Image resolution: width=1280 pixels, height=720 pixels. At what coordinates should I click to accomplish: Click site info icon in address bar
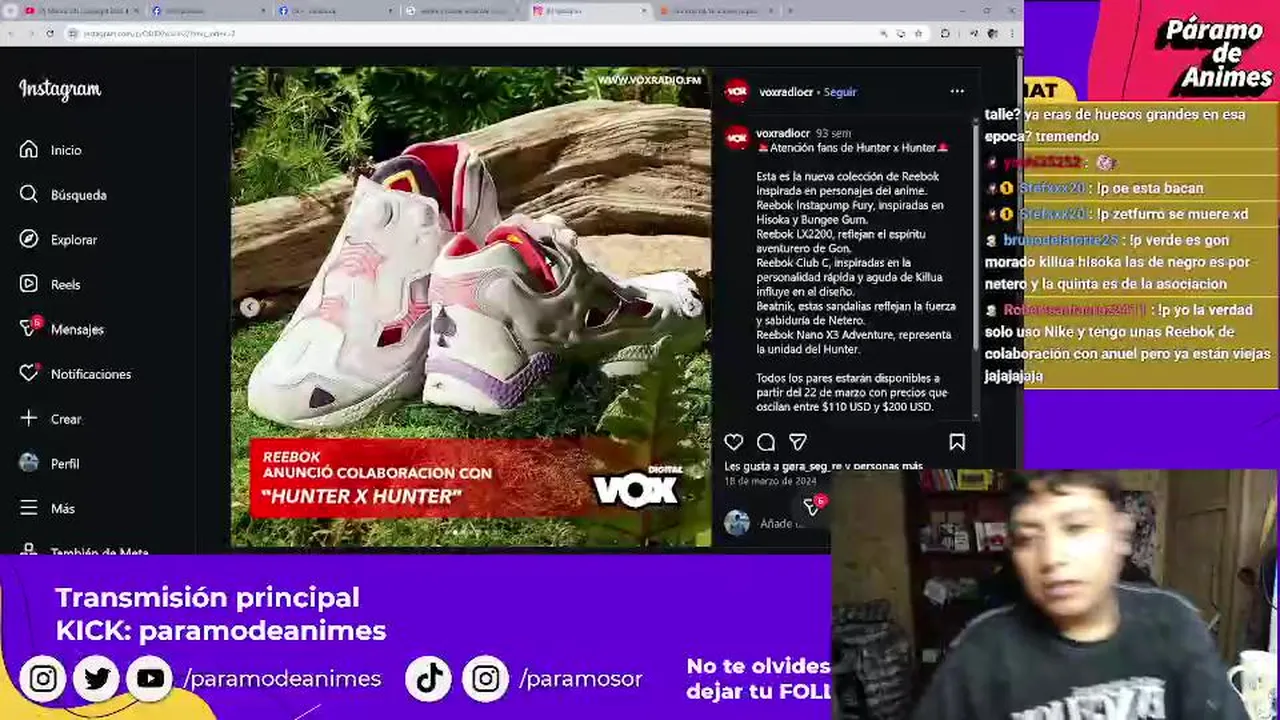[x=73, y=33]
